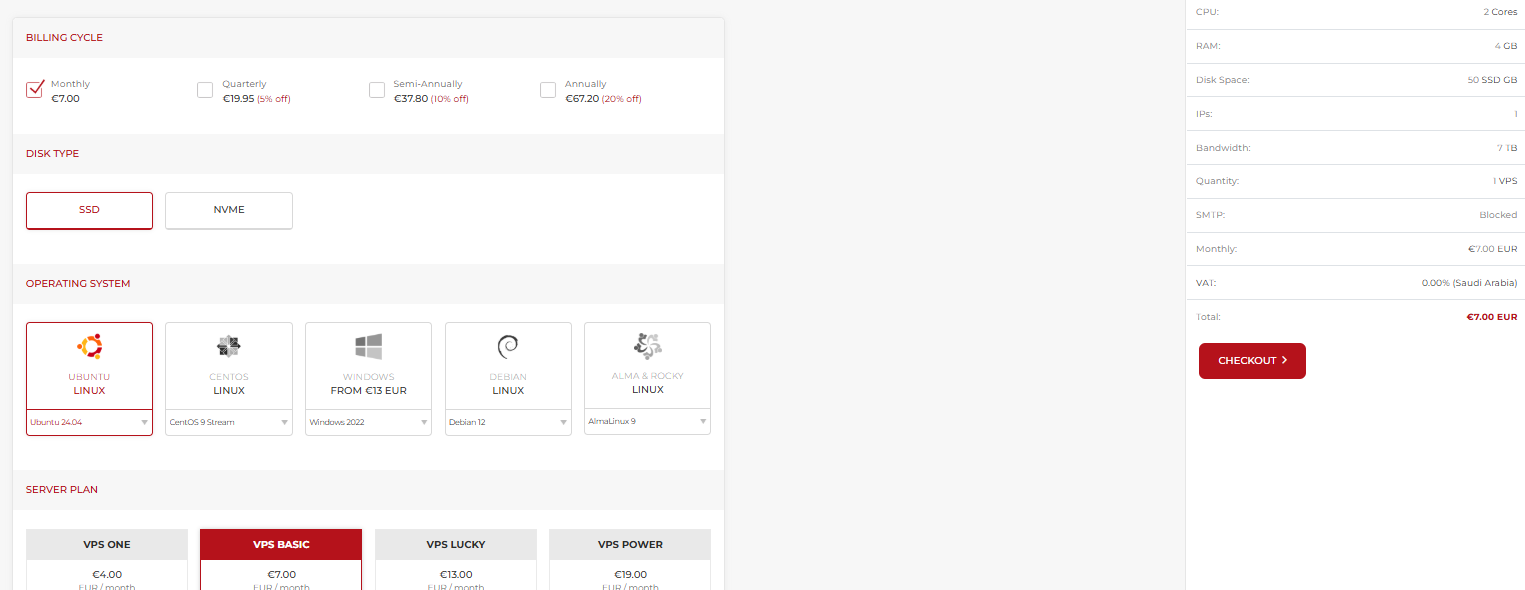1525x590 pixels.
Task: Click the 4 GB RAM value
Action: [1505, 46]
